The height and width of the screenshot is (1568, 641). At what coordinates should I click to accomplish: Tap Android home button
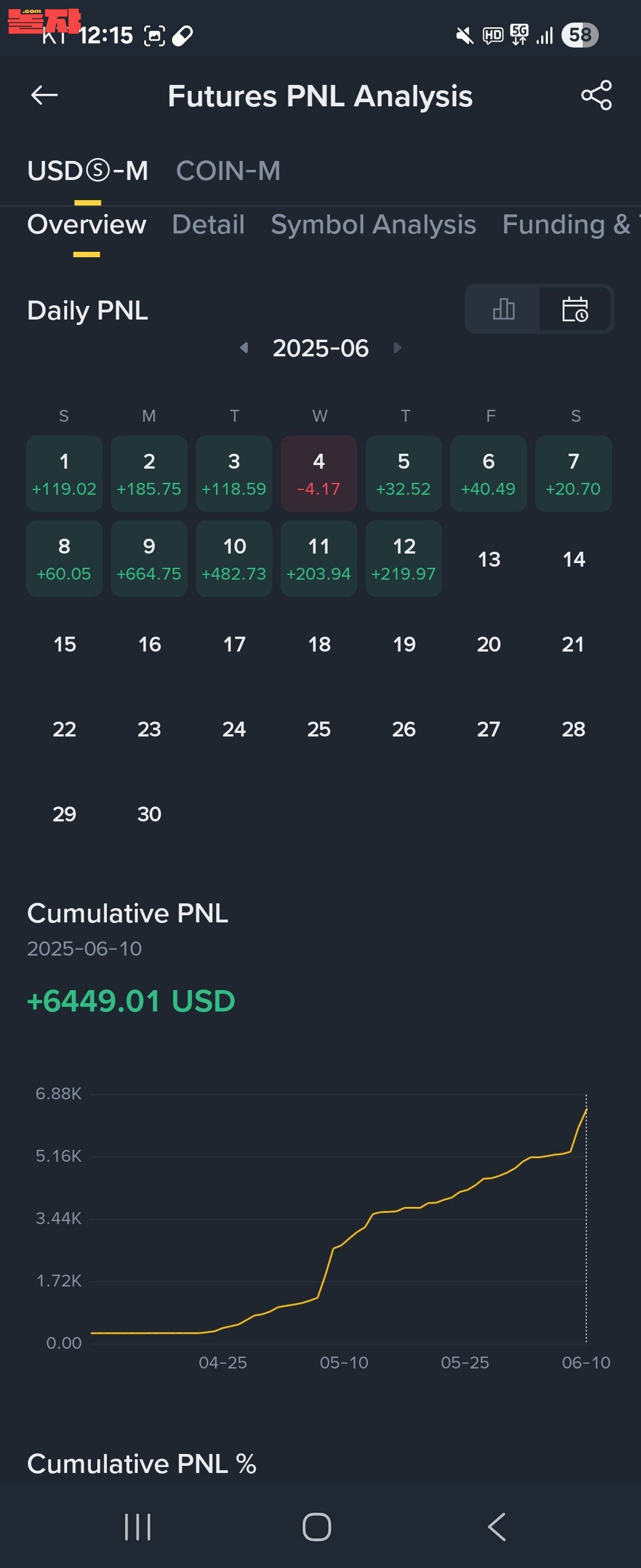(317, 1526)
